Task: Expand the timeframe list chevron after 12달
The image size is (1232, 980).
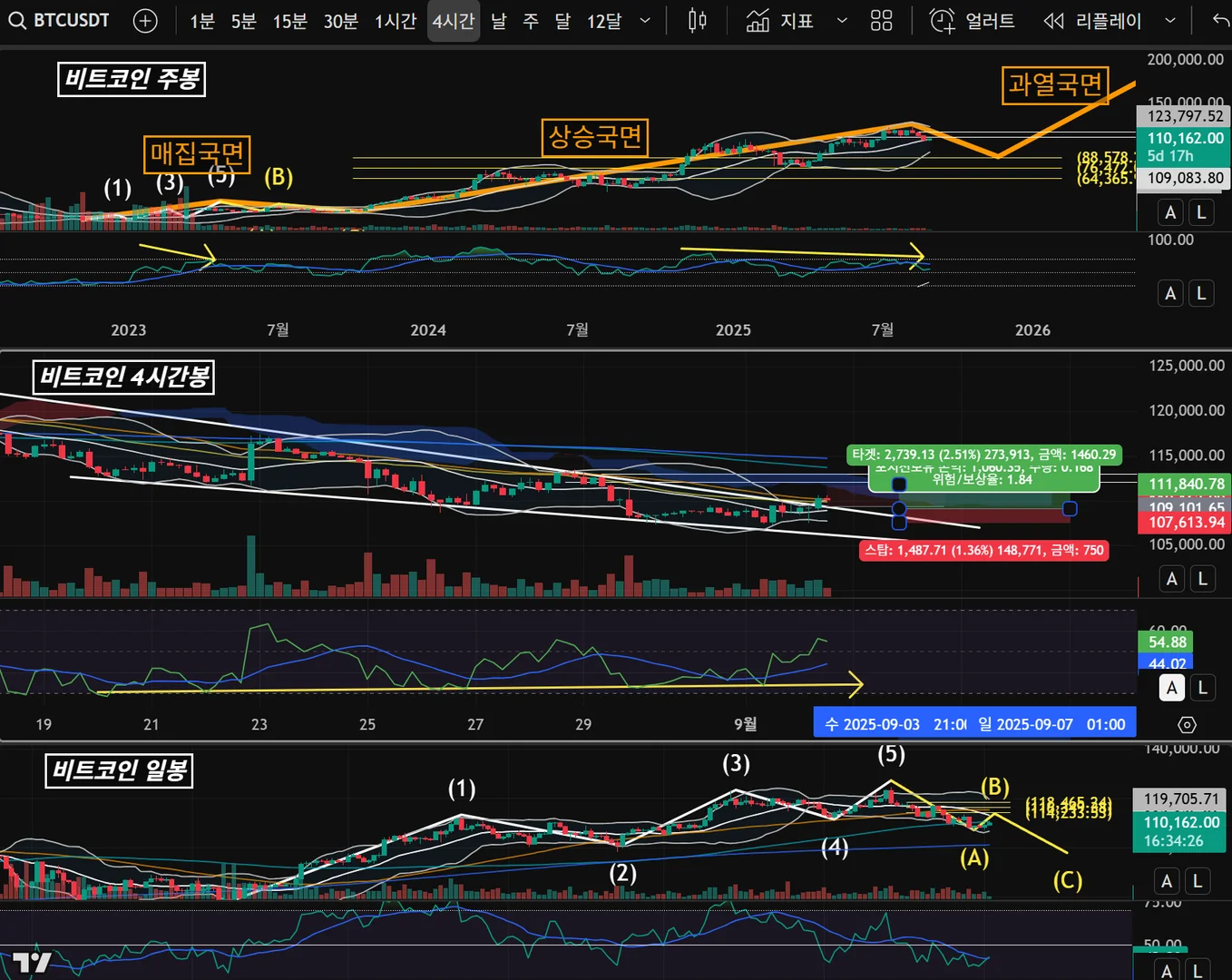Action: pos(645,20)
